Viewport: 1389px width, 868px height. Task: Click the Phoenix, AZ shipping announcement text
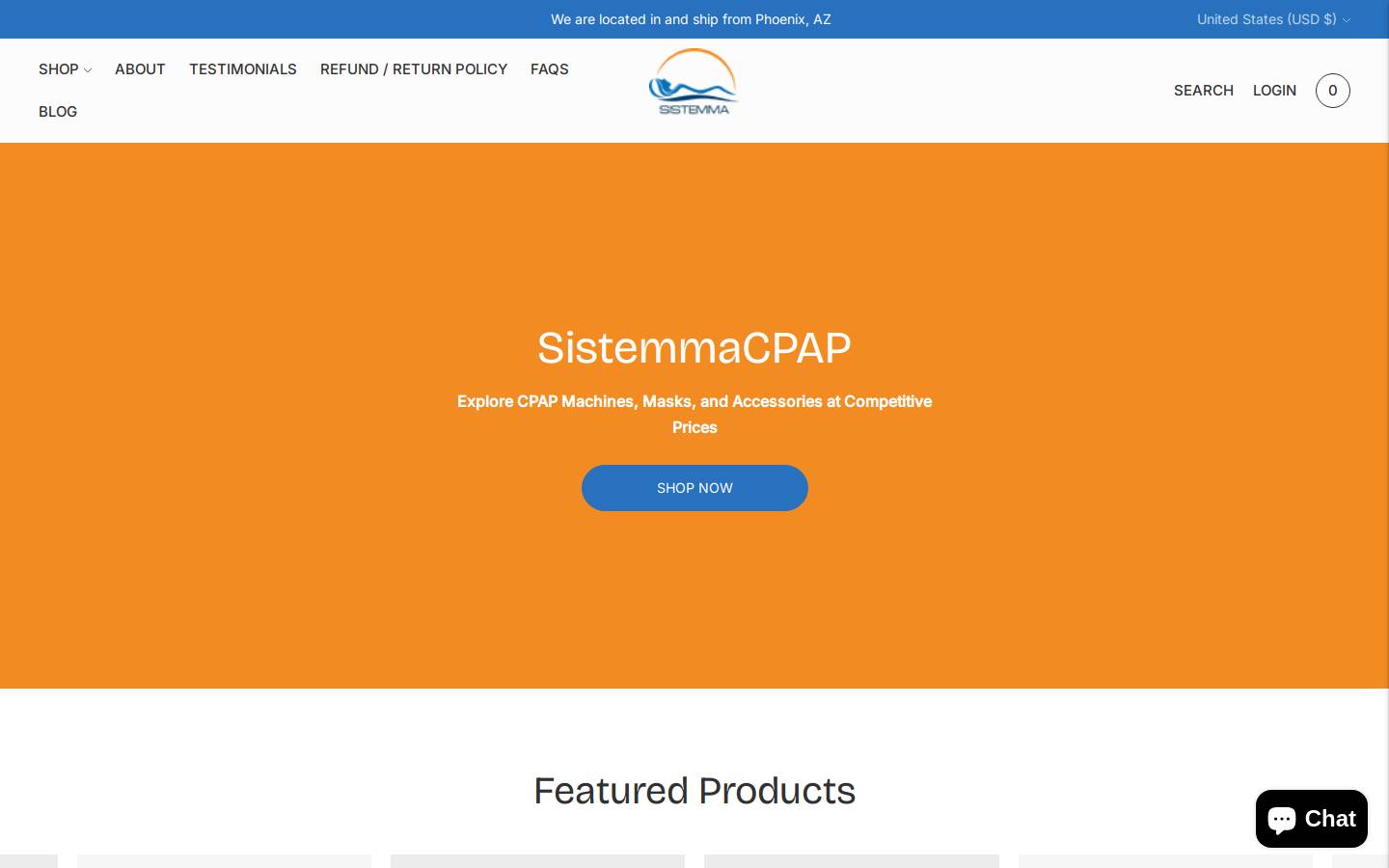click(691, 19)
